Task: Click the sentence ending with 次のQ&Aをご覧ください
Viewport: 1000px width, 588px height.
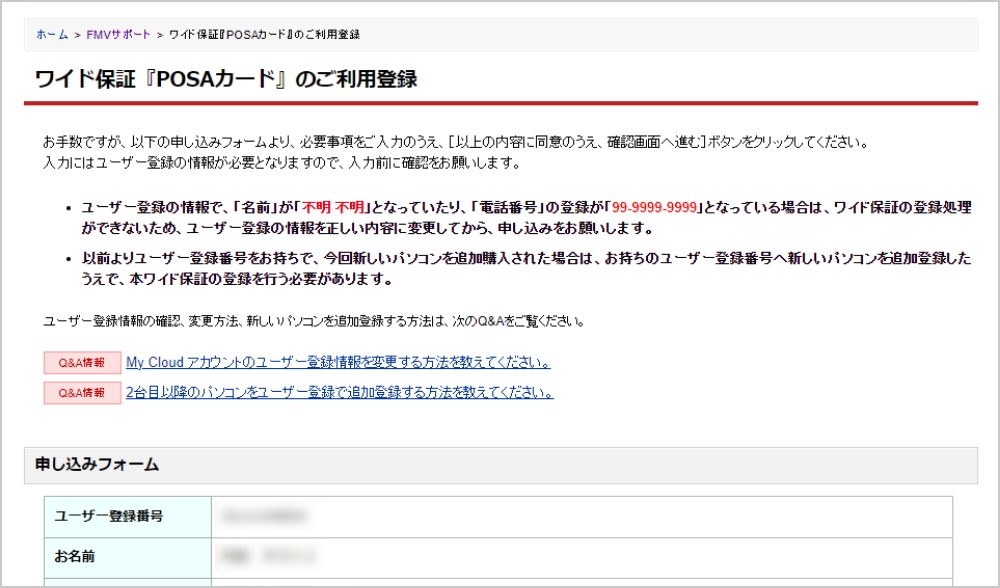Action: [313, 322]
